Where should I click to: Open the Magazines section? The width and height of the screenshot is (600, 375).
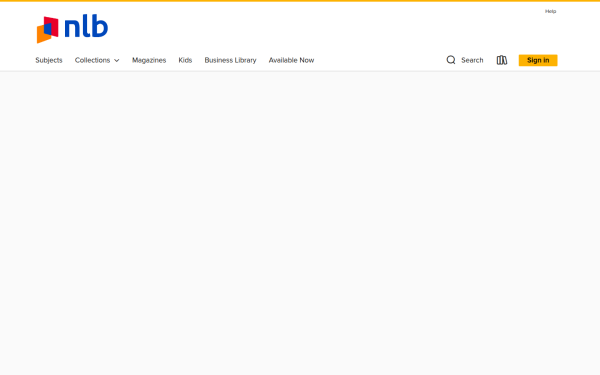[x=149, y=60]
